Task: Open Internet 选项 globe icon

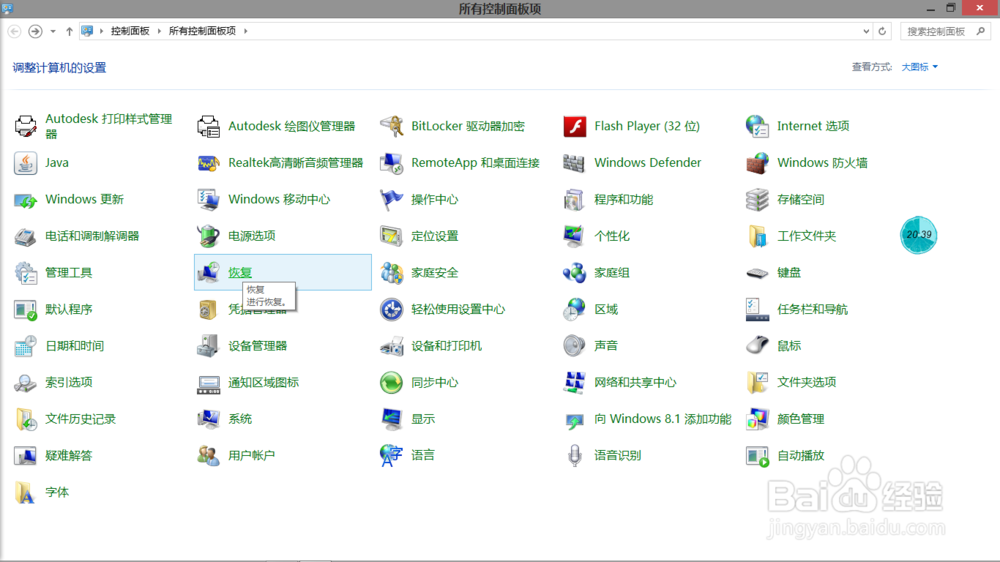Action: tap(757, 126)
